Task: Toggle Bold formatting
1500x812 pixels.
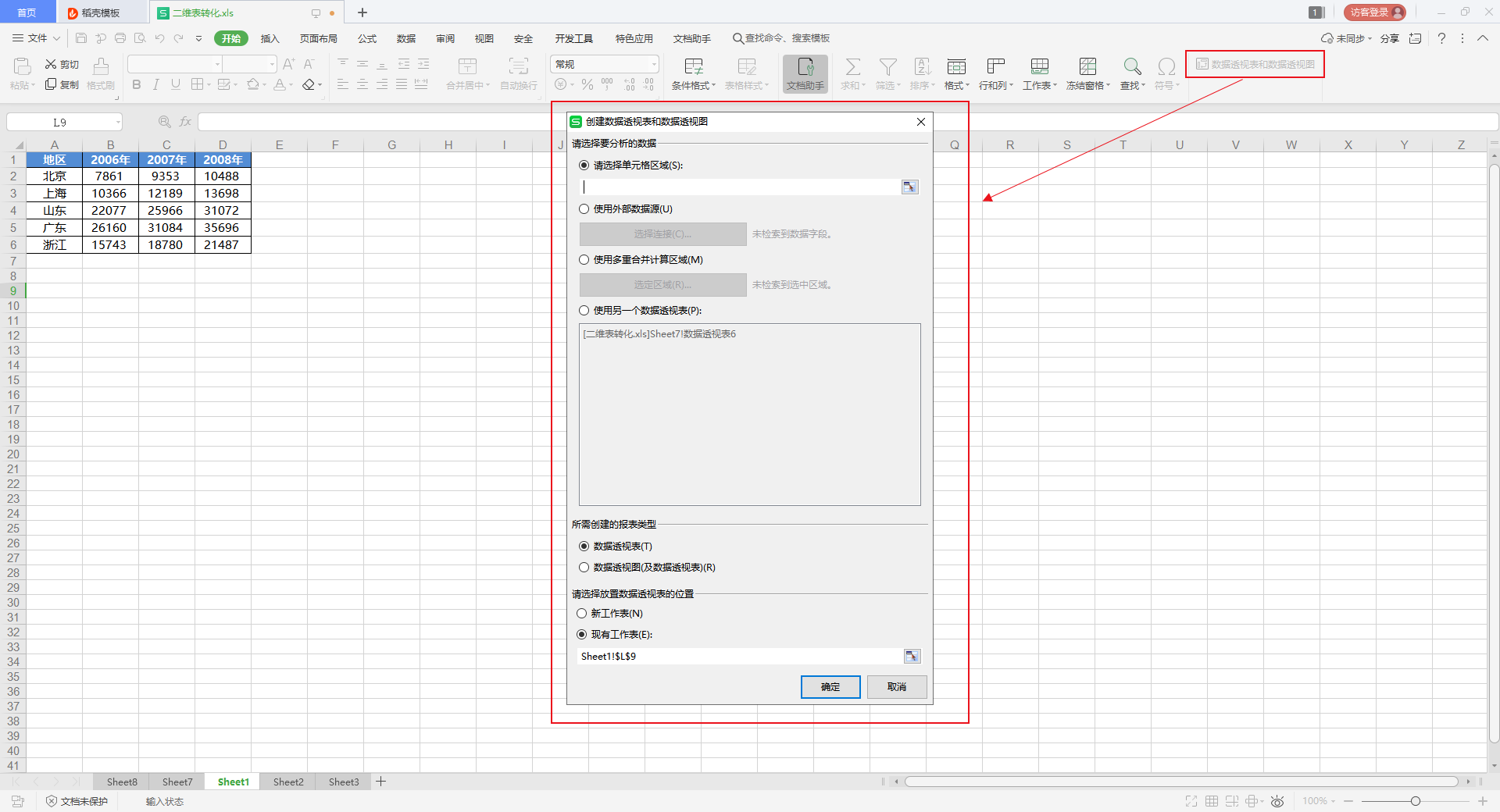Action: 137,84
